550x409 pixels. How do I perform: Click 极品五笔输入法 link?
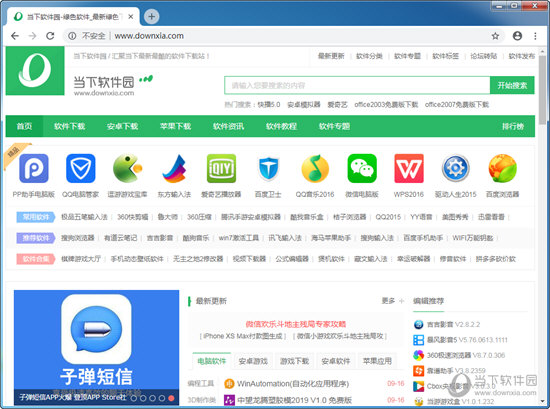(x=84, y=217)
